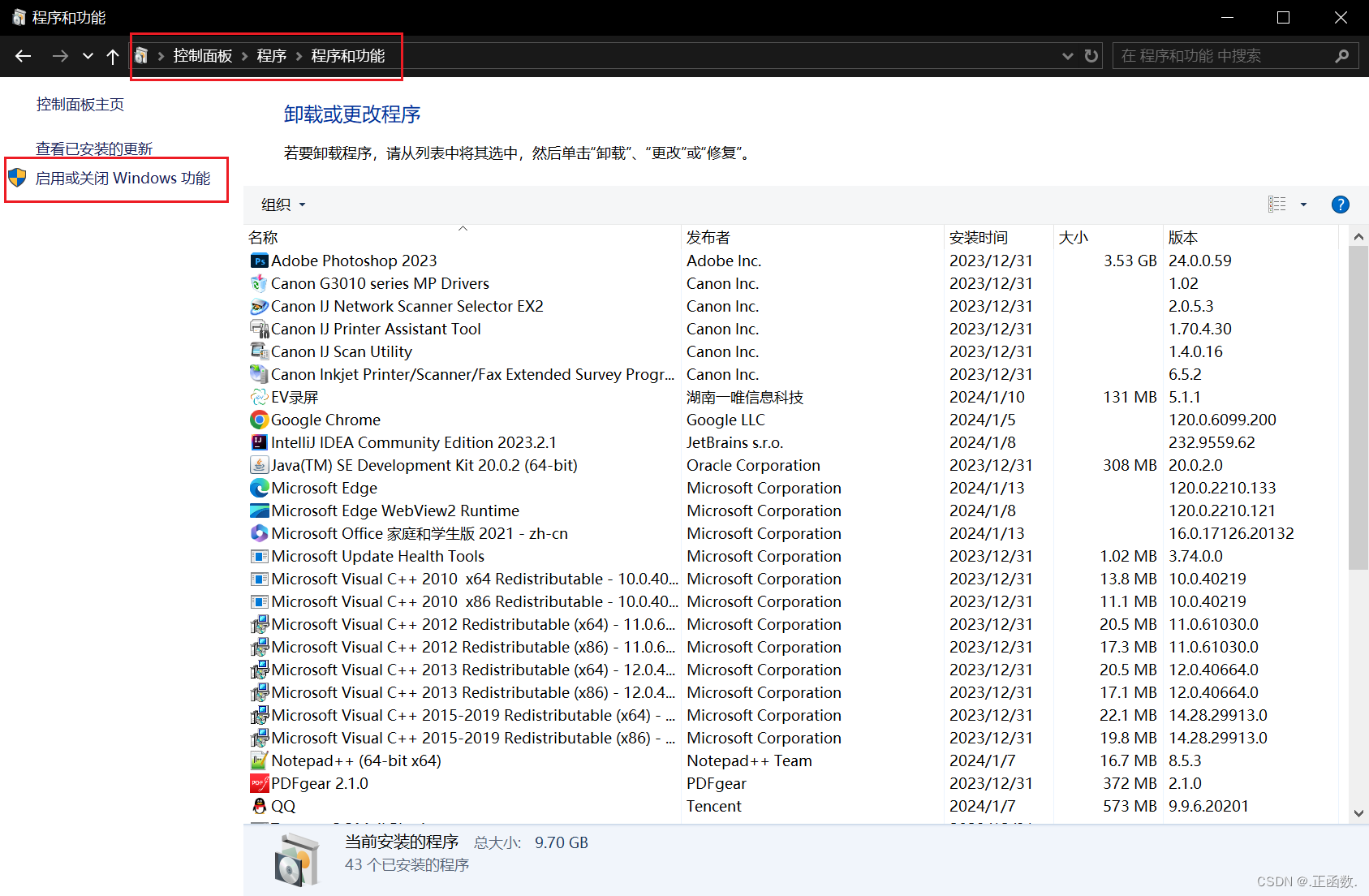Click the Canon IJ Scan Utility icon
Viewport: 1369px width, 896px height.
coord(259,351)
